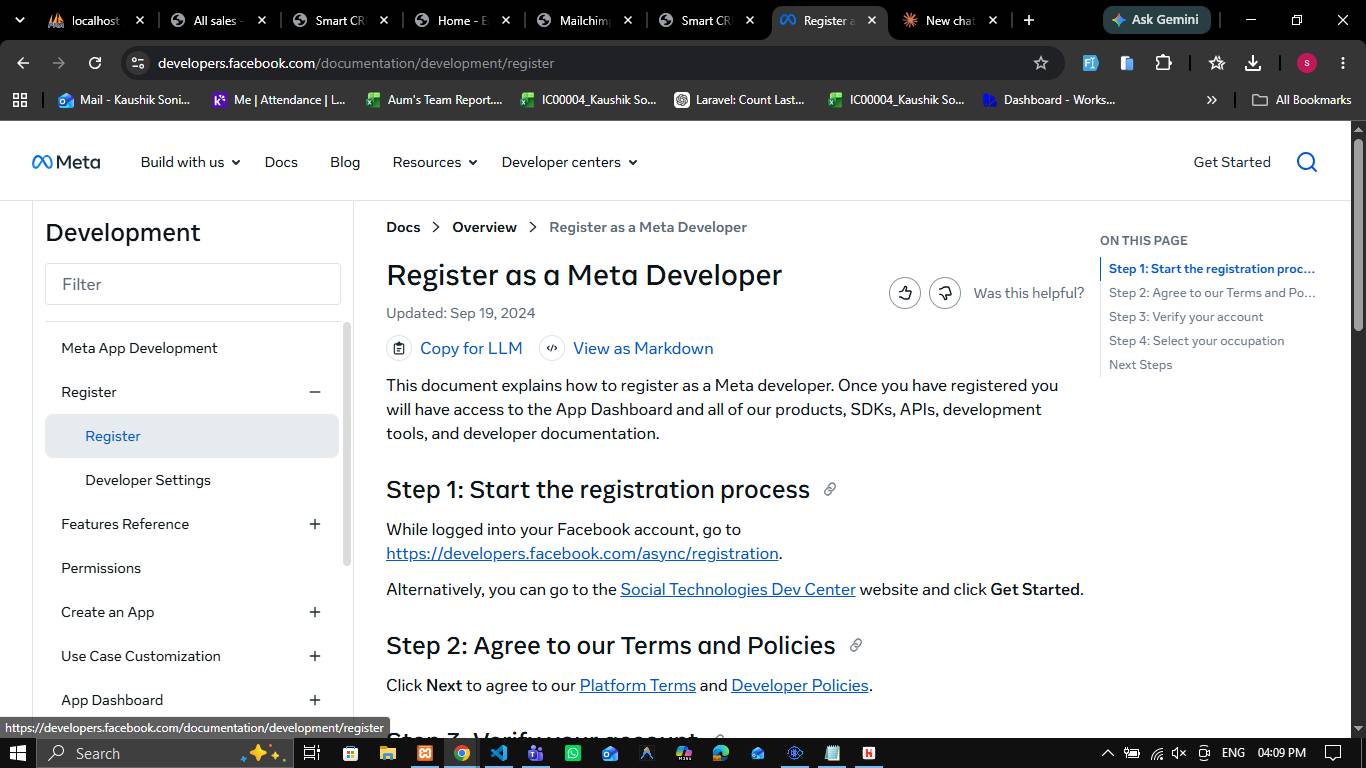Focus the sidebar Filter input field

coord(193,284)
